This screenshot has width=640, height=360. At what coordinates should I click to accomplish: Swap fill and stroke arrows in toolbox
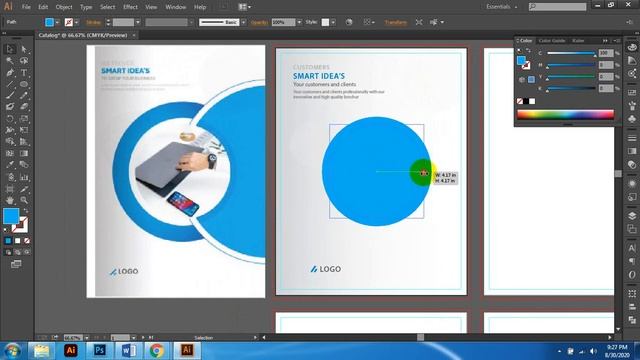click(x=26, y=211)
